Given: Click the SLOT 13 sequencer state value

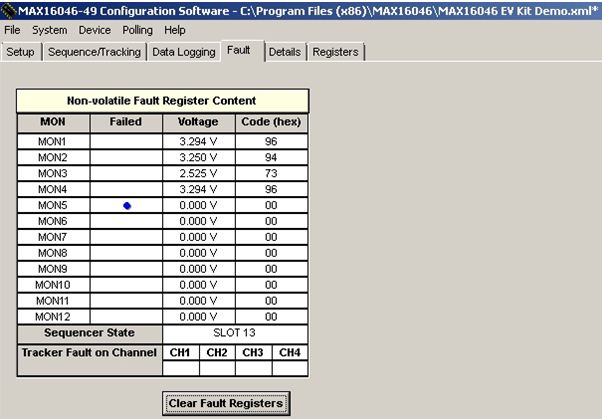Looking at the screenshot, I should (x=235, y=333).
